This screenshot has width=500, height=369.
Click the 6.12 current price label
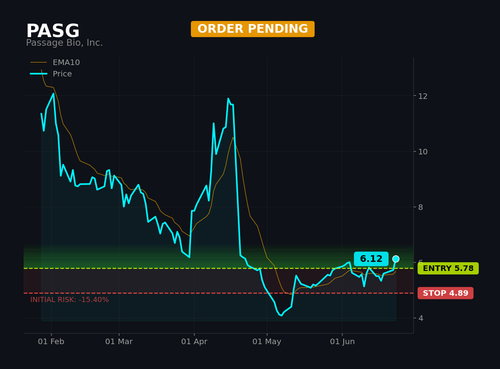[371, 259]
